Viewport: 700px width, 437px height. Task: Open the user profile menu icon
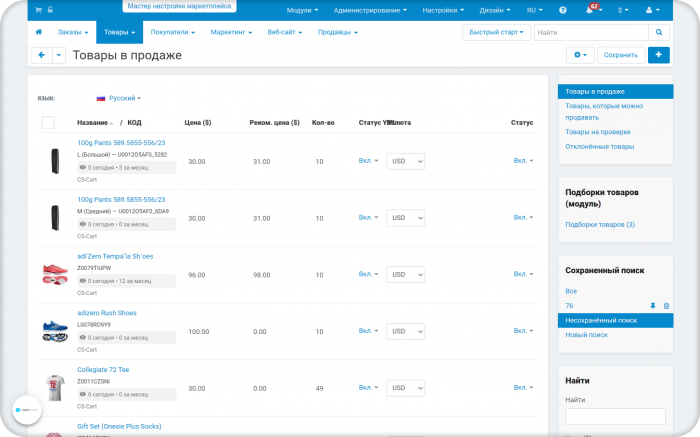tap(652, 10)
